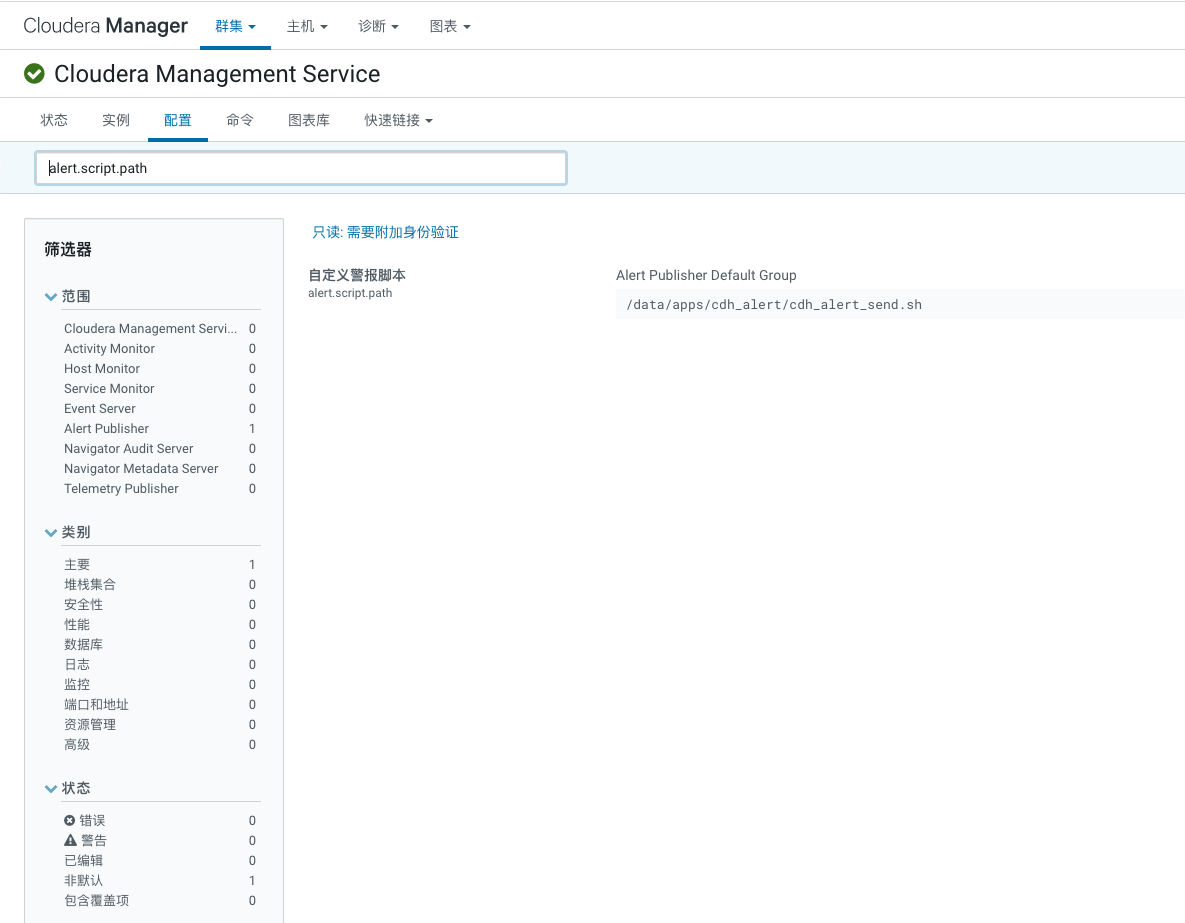Click the Alert Publisher Default Group label

[x=706, y=275]
